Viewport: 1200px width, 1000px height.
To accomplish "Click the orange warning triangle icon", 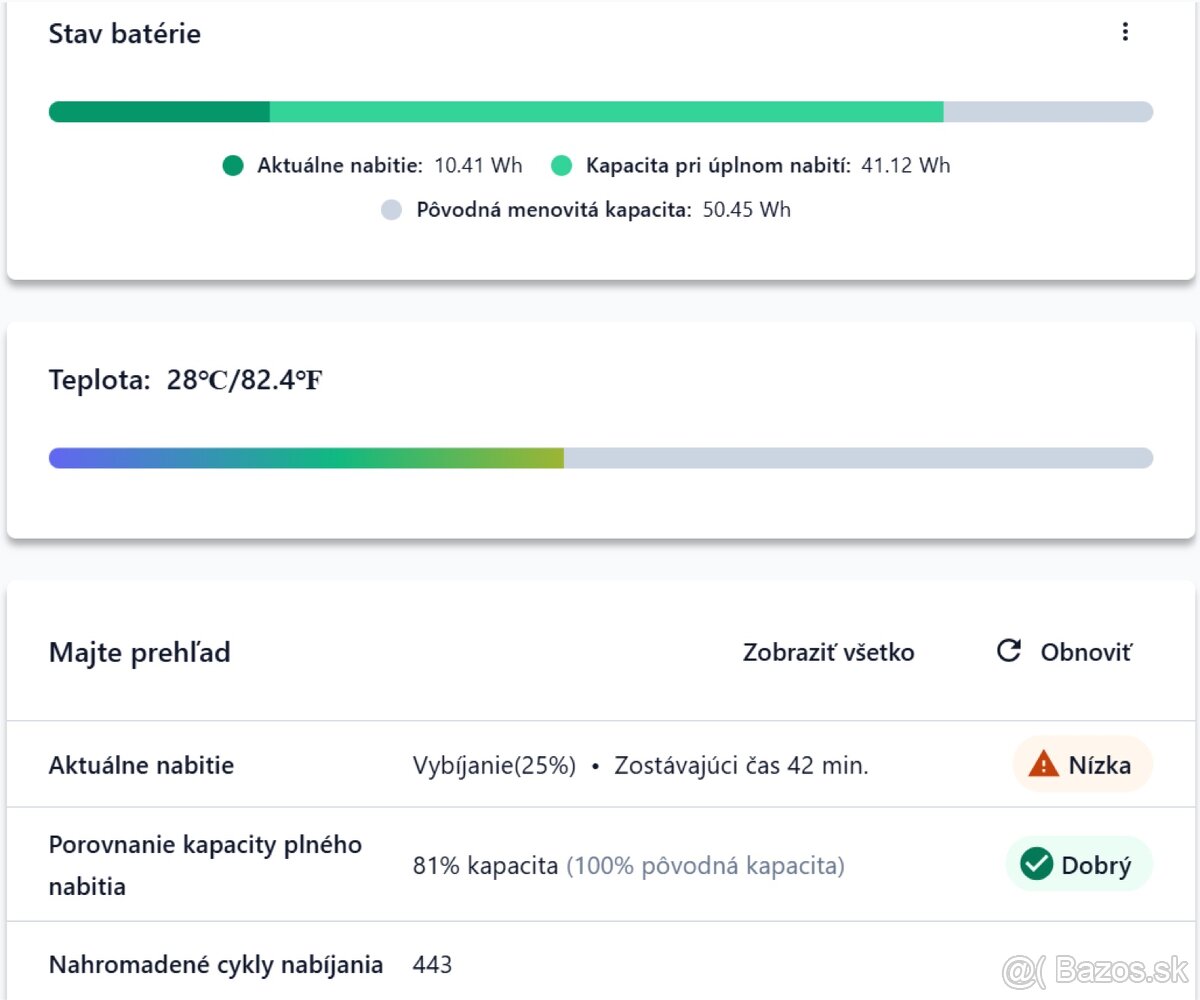I will coord(1043,765).
